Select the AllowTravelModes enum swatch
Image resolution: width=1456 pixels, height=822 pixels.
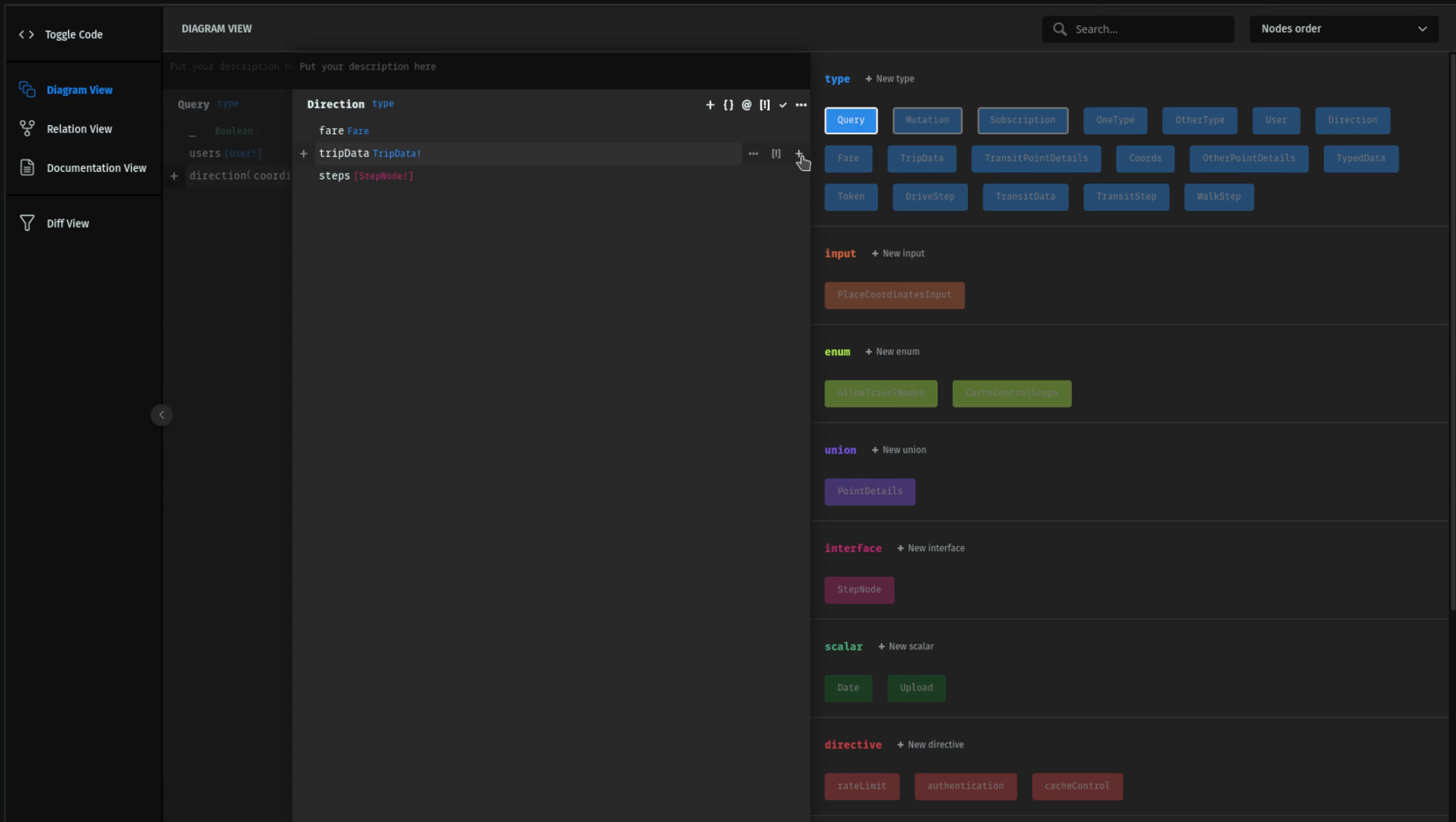click(881, 393)
